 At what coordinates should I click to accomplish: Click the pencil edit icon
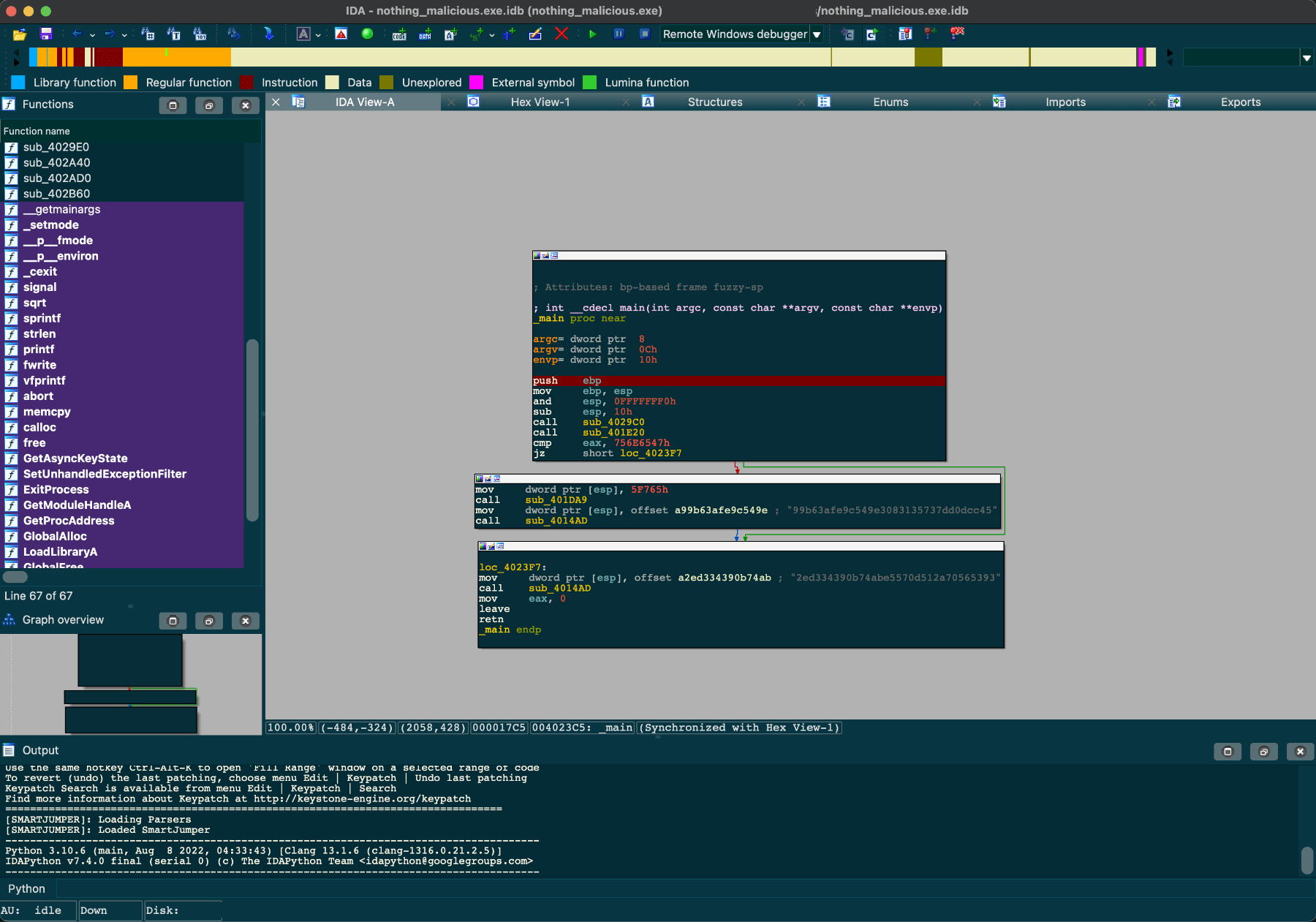pos(535,34)
